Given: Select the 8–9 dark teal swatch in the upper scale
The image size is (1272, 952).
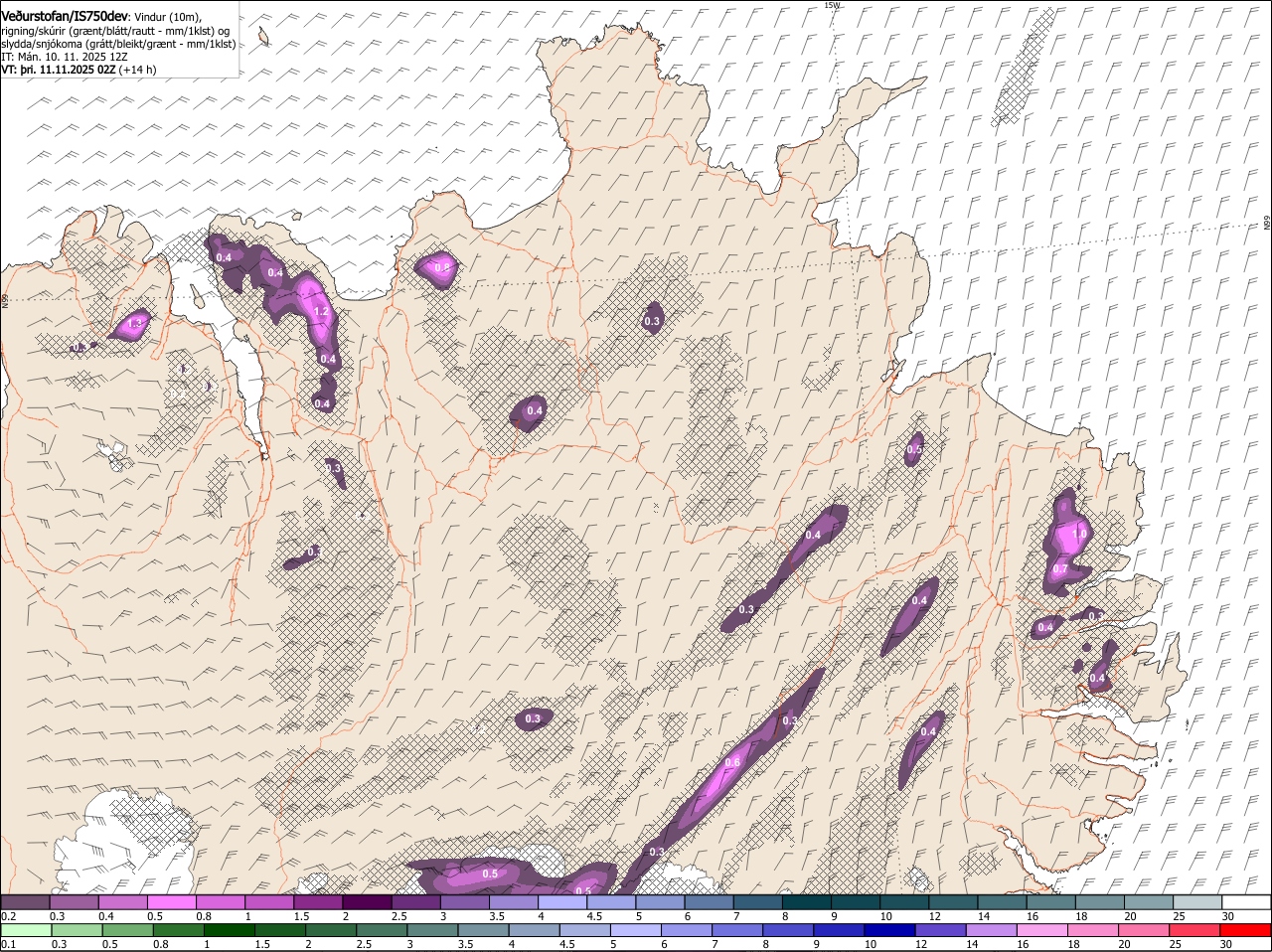Looking at the screenshot, I should [805, 902].
